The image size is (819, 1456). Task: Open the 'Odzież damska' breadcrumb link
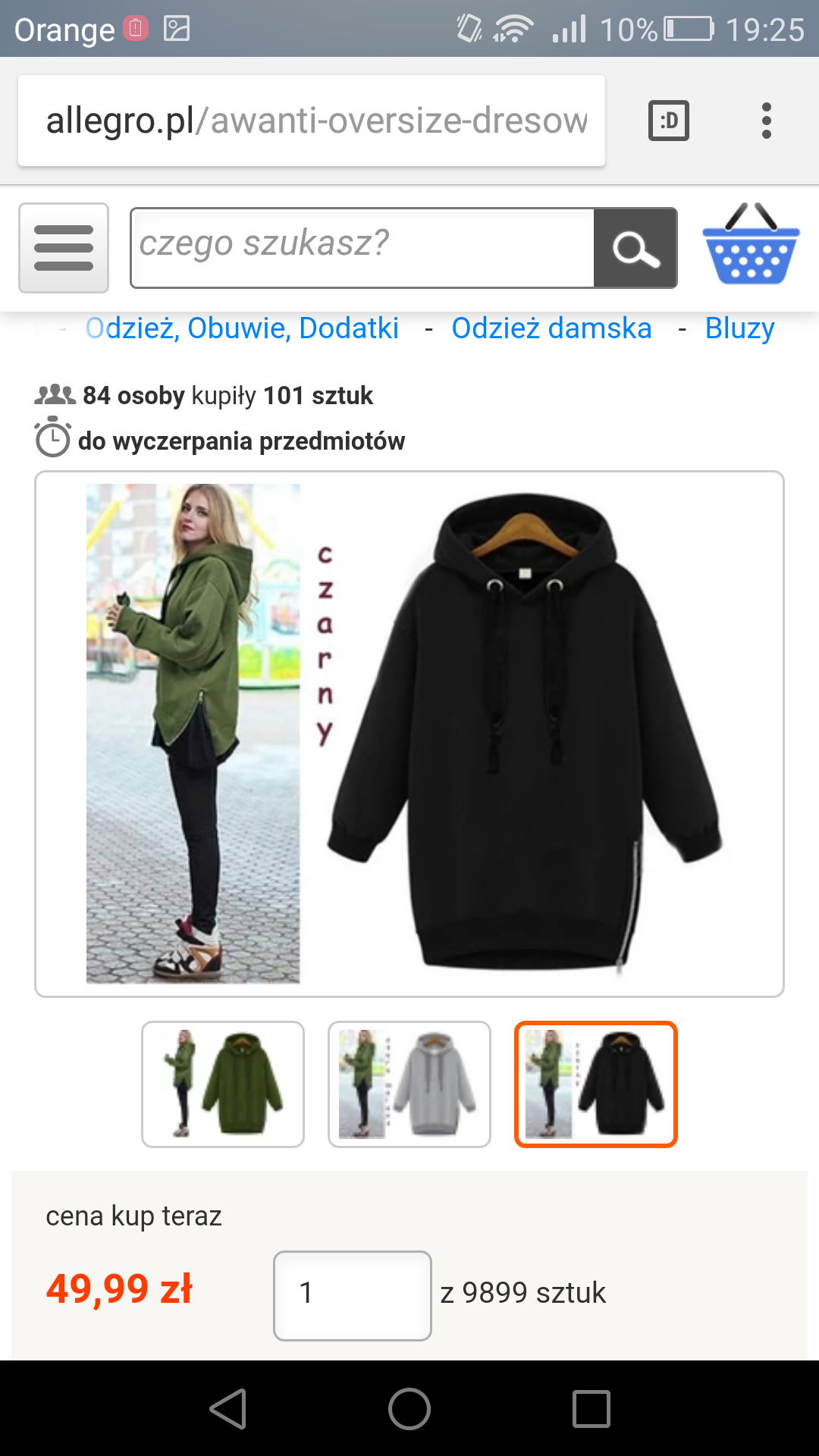click(x=551, y=328)
